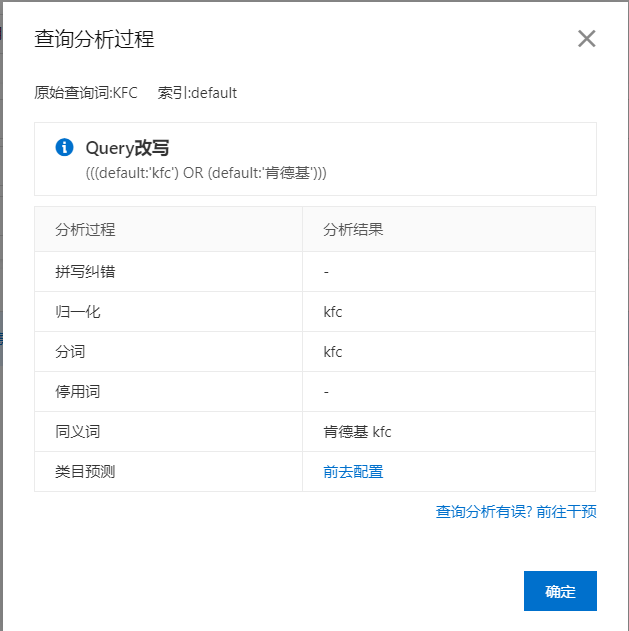The image size is (629, 631).
Task: Click the dialog title 查询分析过程
Action: coord(94,39)
